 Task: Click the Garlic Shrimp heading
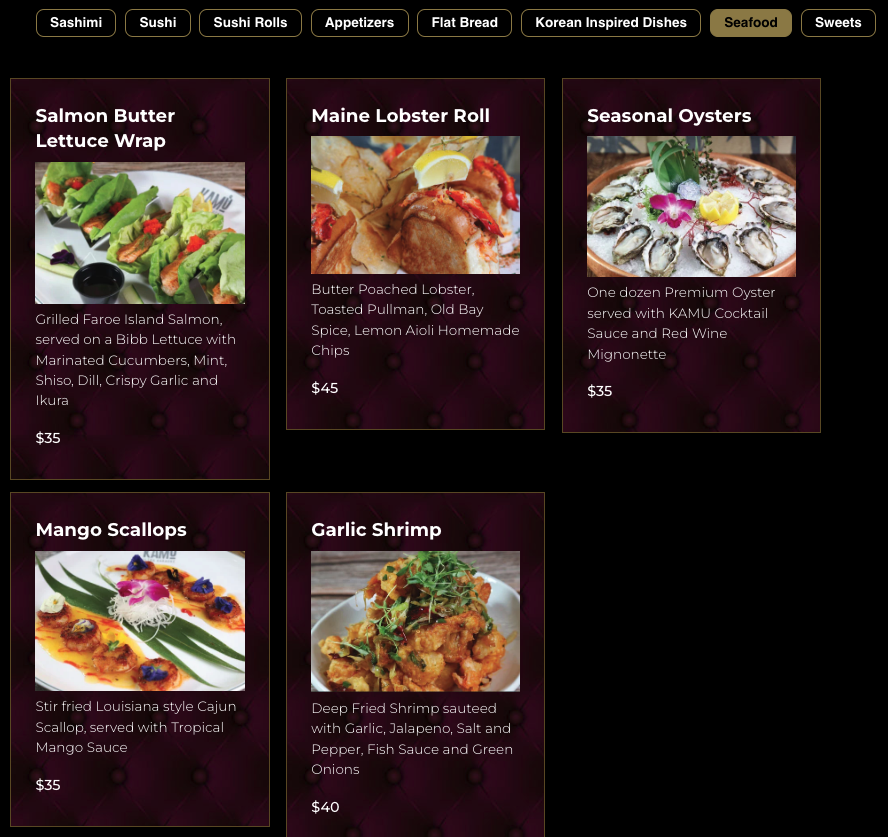376,529
